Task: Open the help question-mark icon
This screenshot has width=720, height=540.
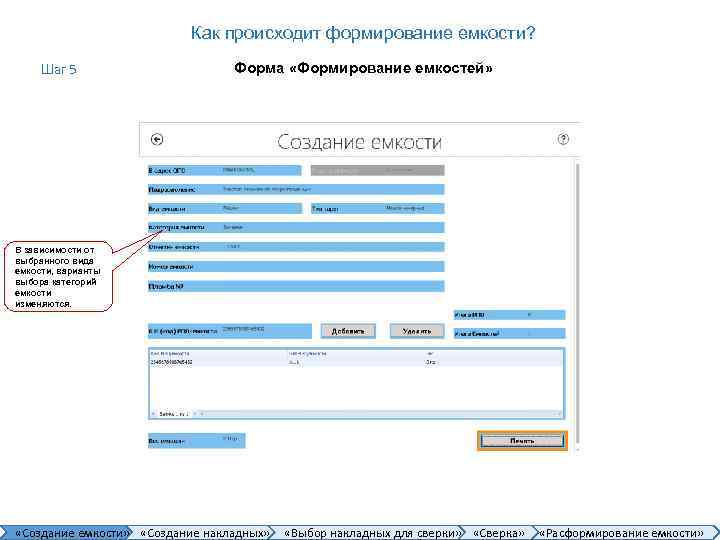Action: click(x=563, y=139)
